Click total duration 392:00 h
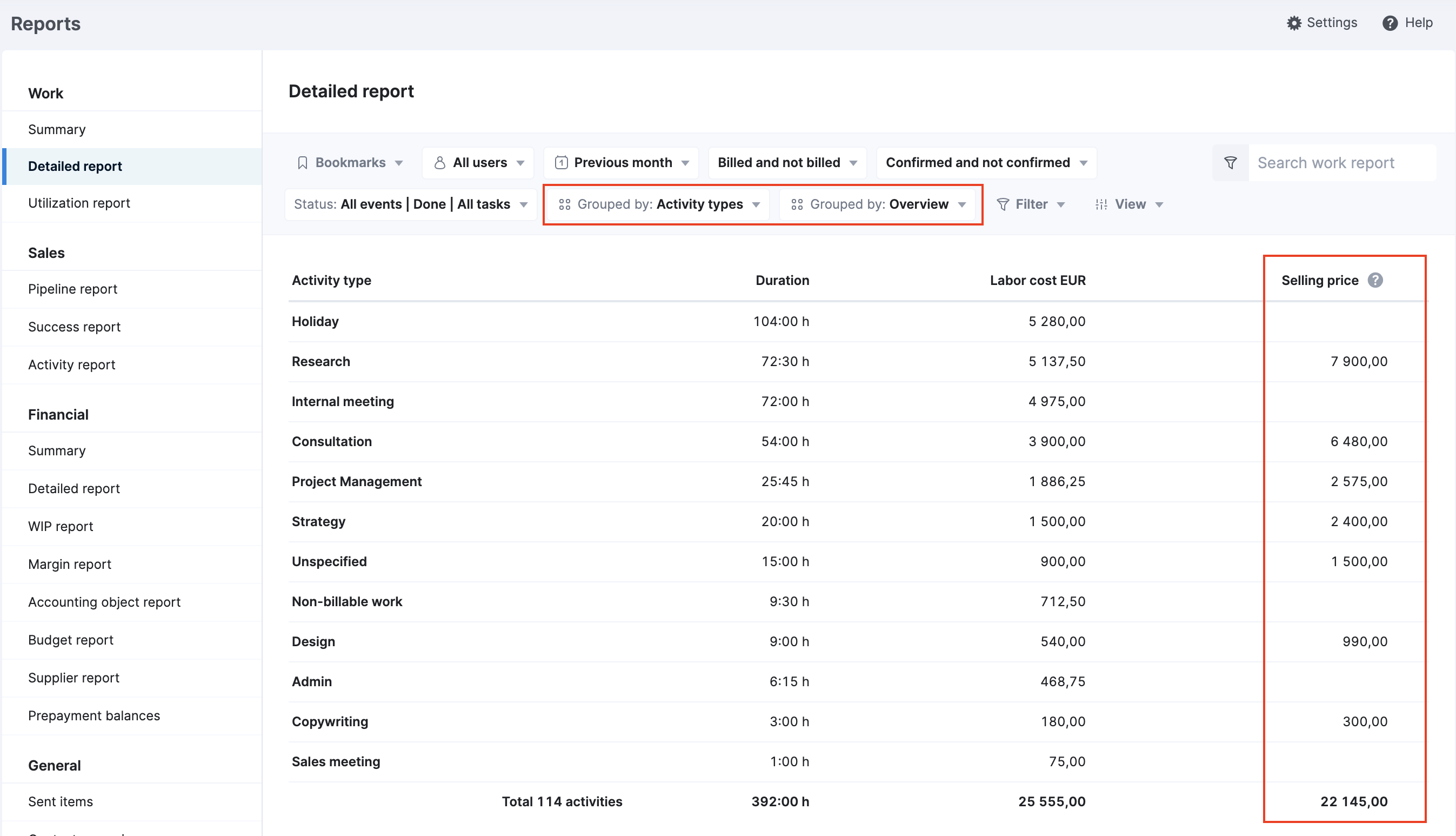This screenshot has width=1456, height=836. [780, 802]
